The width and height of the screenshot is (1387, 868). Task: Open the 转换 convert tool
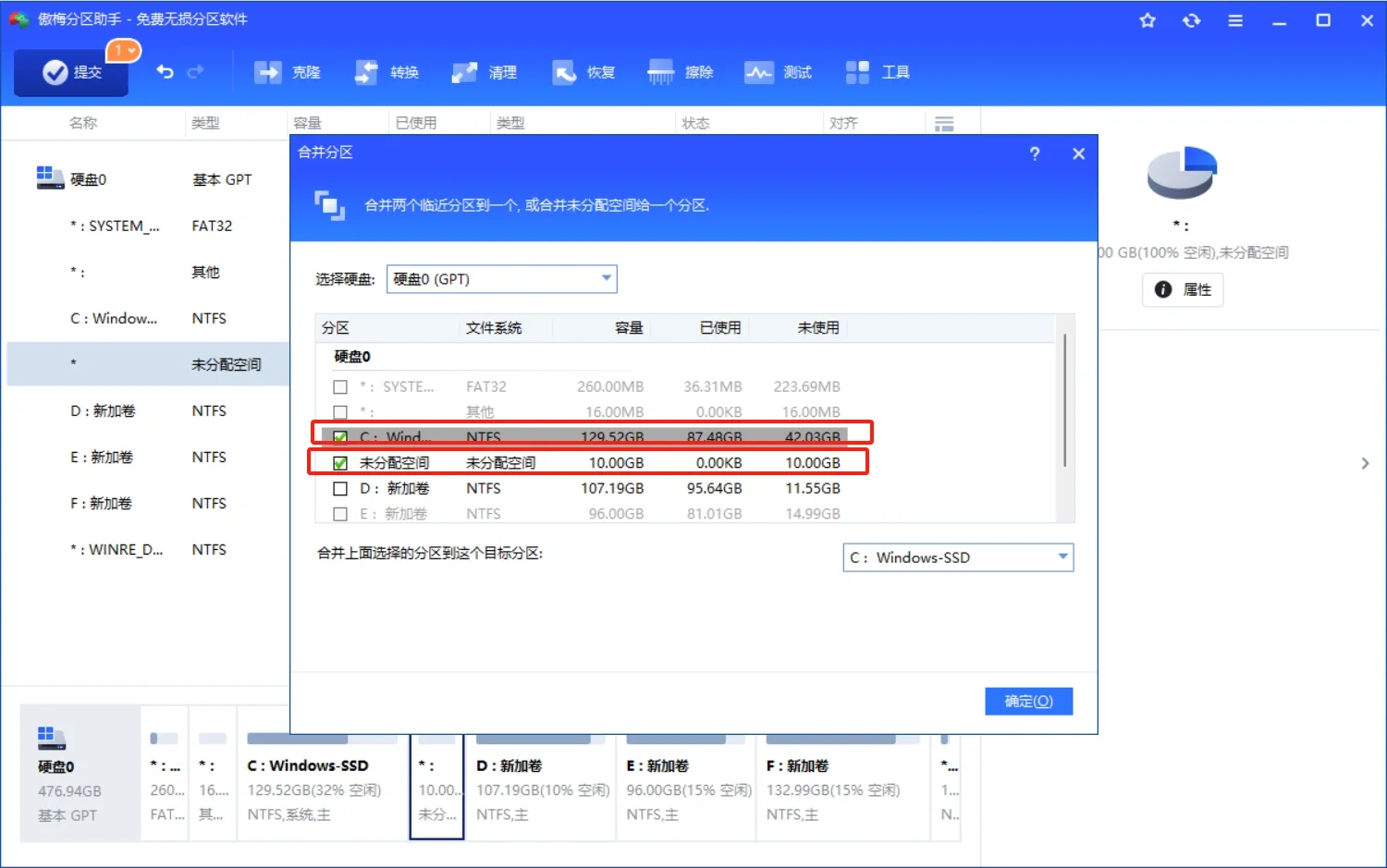tap(387, 72)
